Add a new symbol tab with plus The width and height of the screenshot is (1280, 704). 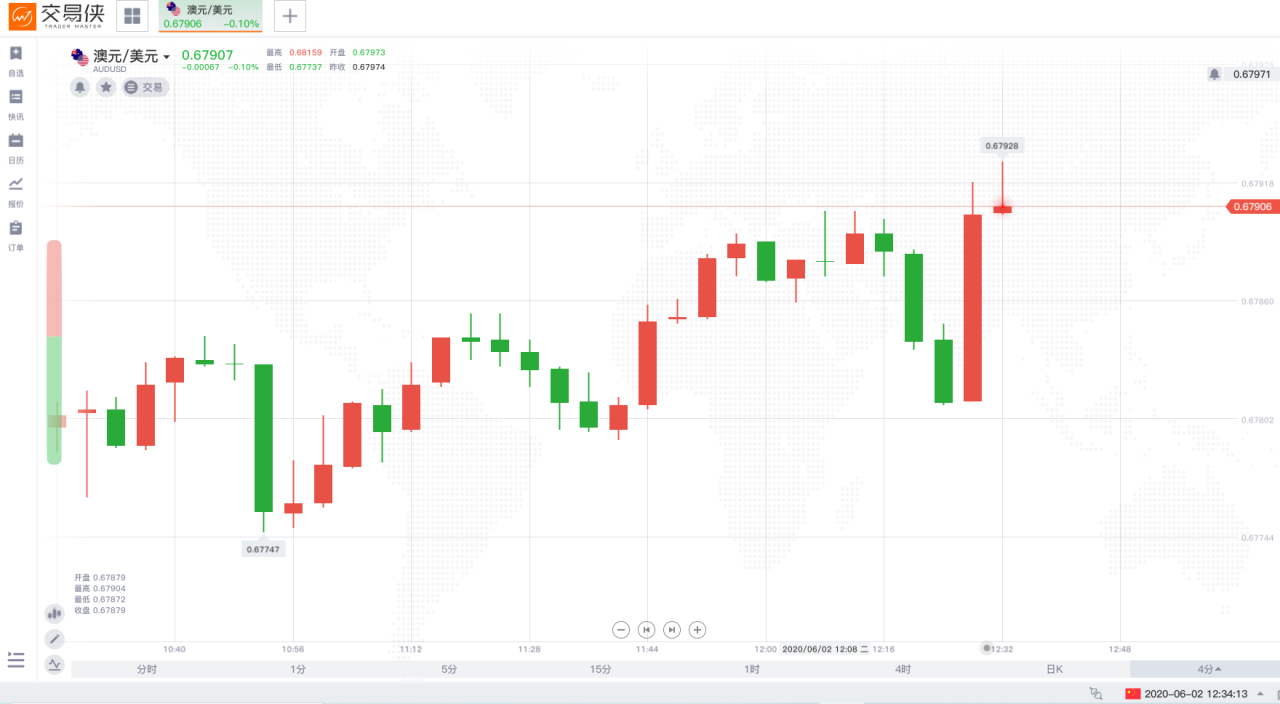[290, 16]
